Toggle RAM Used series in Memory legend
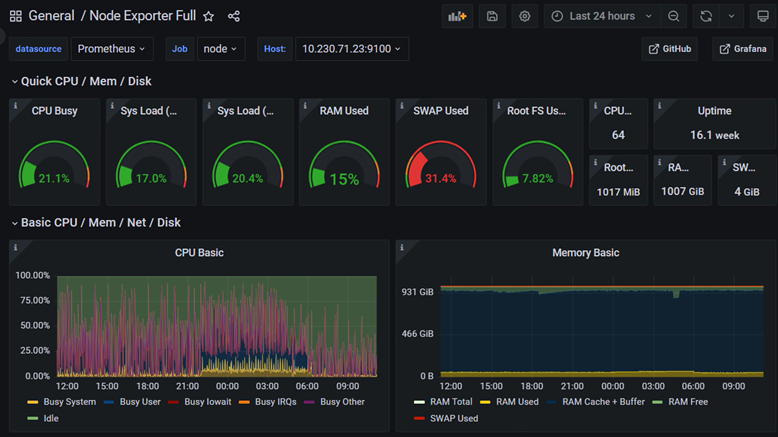The width and height of the screenshot is (778, 437). click(517, 402)
